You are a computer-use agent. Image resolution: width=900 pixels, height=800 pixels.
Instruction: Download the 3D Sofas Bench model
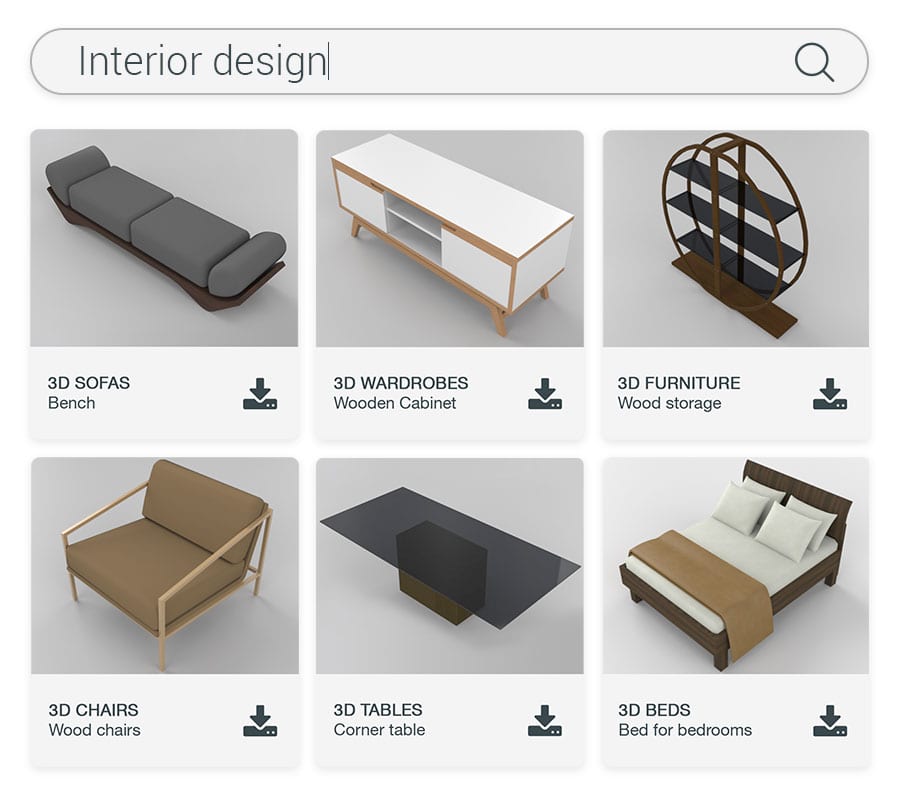[x=260, y=393]
